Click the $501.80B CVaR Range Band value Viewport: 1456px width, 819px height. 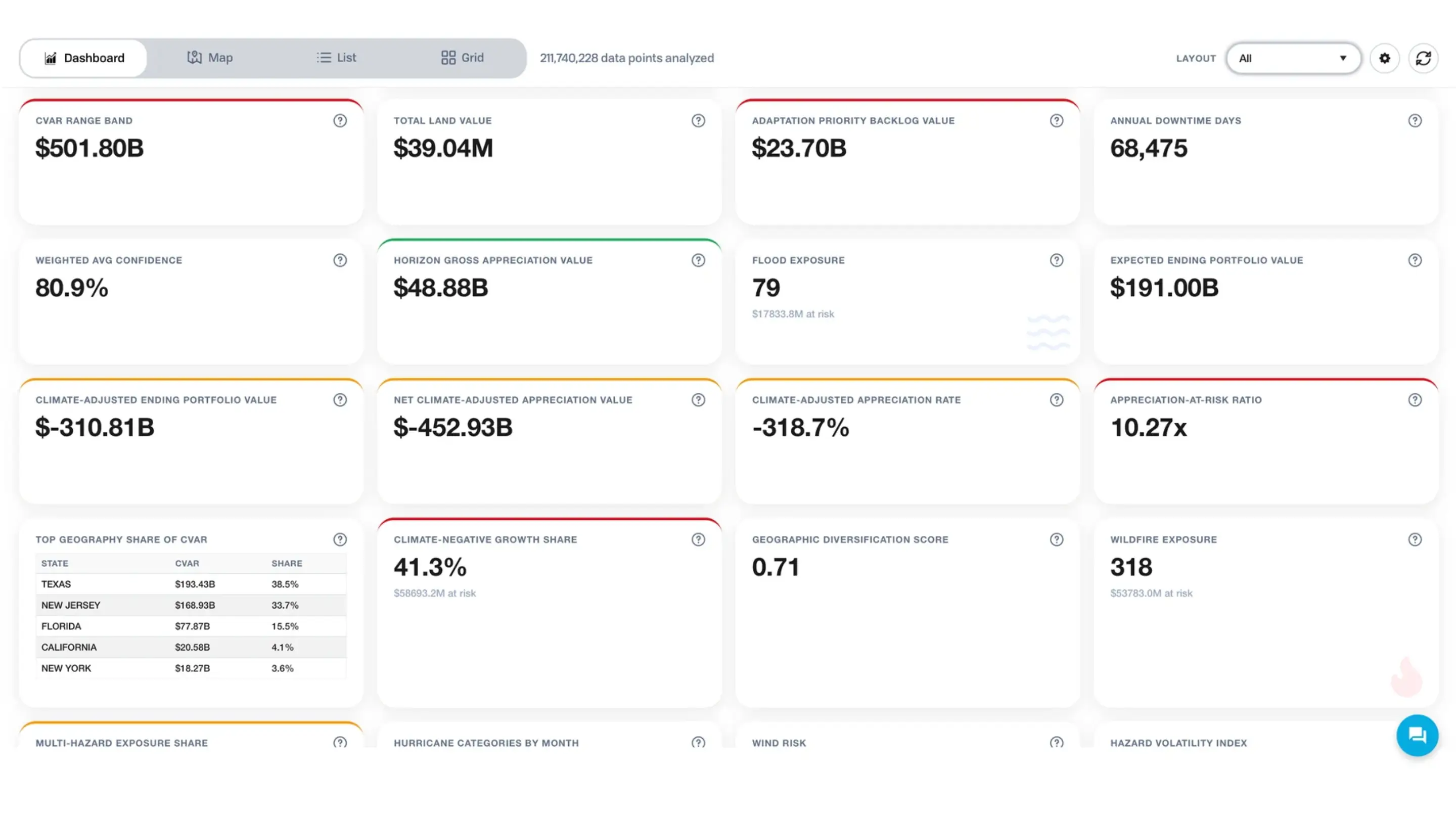pyautogui.click(x=89, y=148)
